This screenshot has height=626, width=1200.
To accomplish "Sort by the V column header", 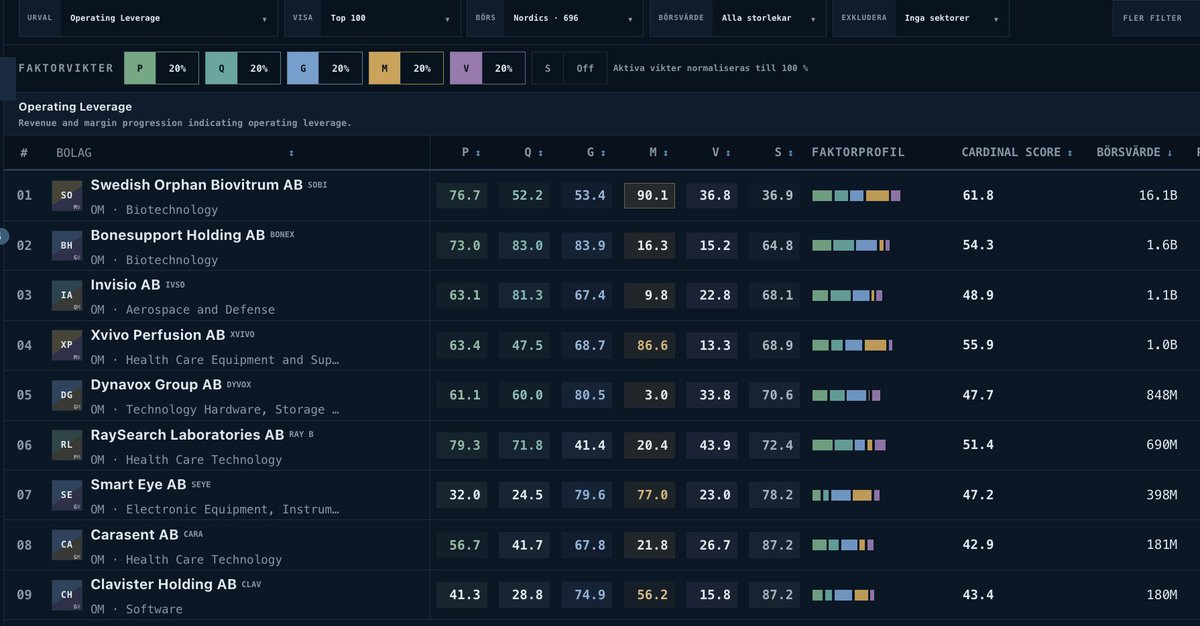I will point(722,152).
